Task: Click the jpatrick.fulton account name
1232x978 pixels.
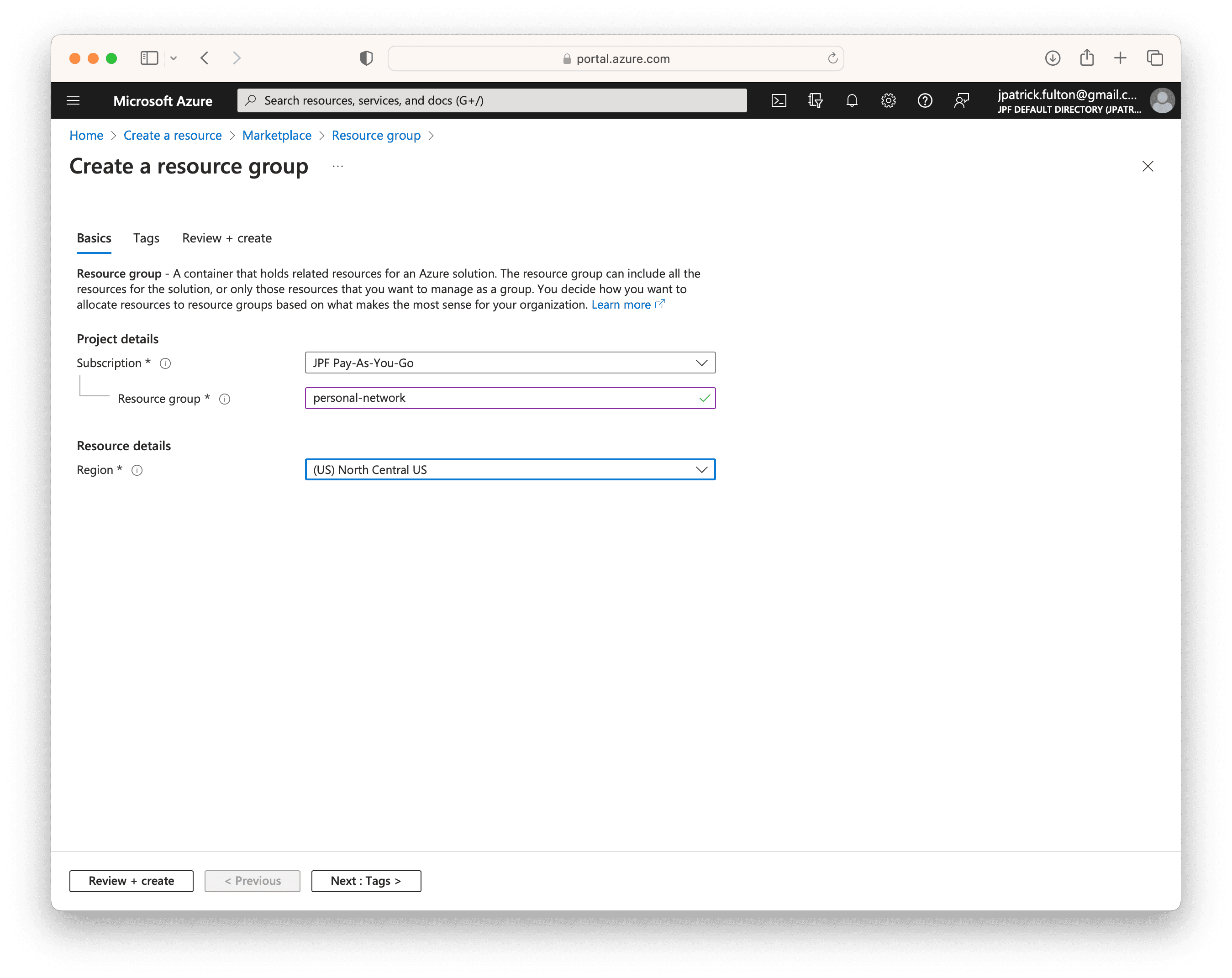Action: (x=1067, y=95)
